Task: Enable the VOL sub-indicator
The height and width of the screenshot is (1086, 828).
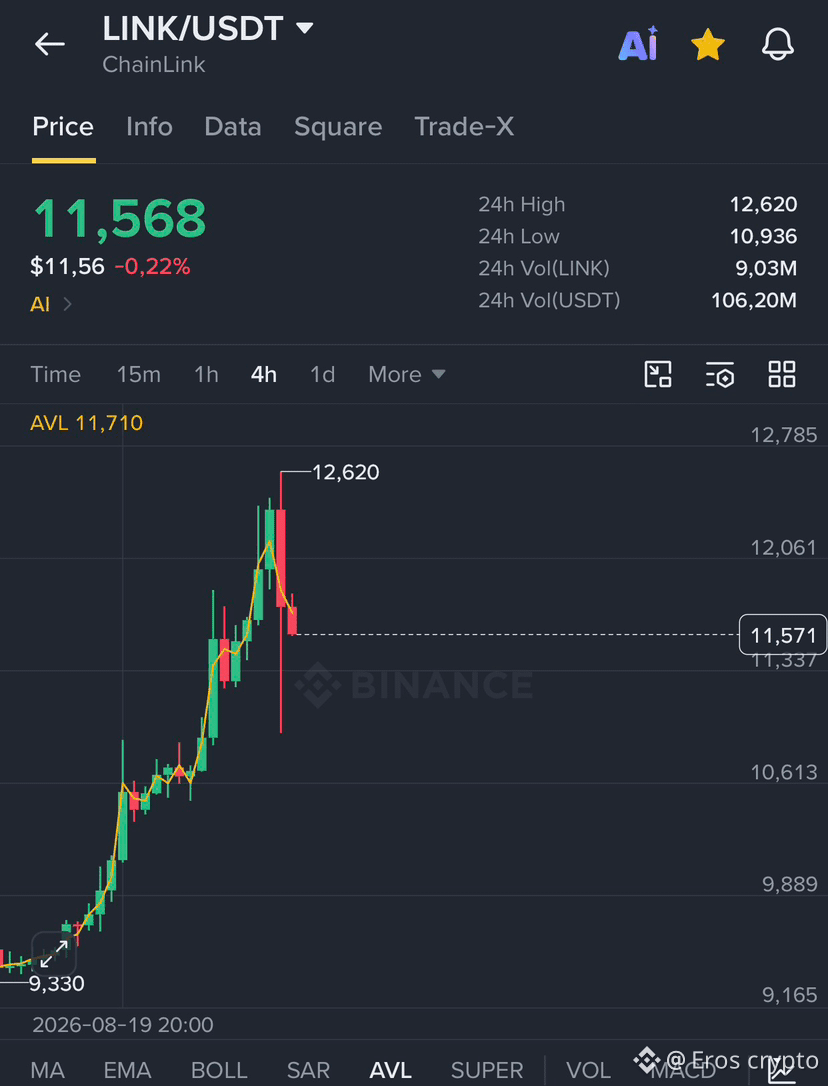Action: 588,1070
